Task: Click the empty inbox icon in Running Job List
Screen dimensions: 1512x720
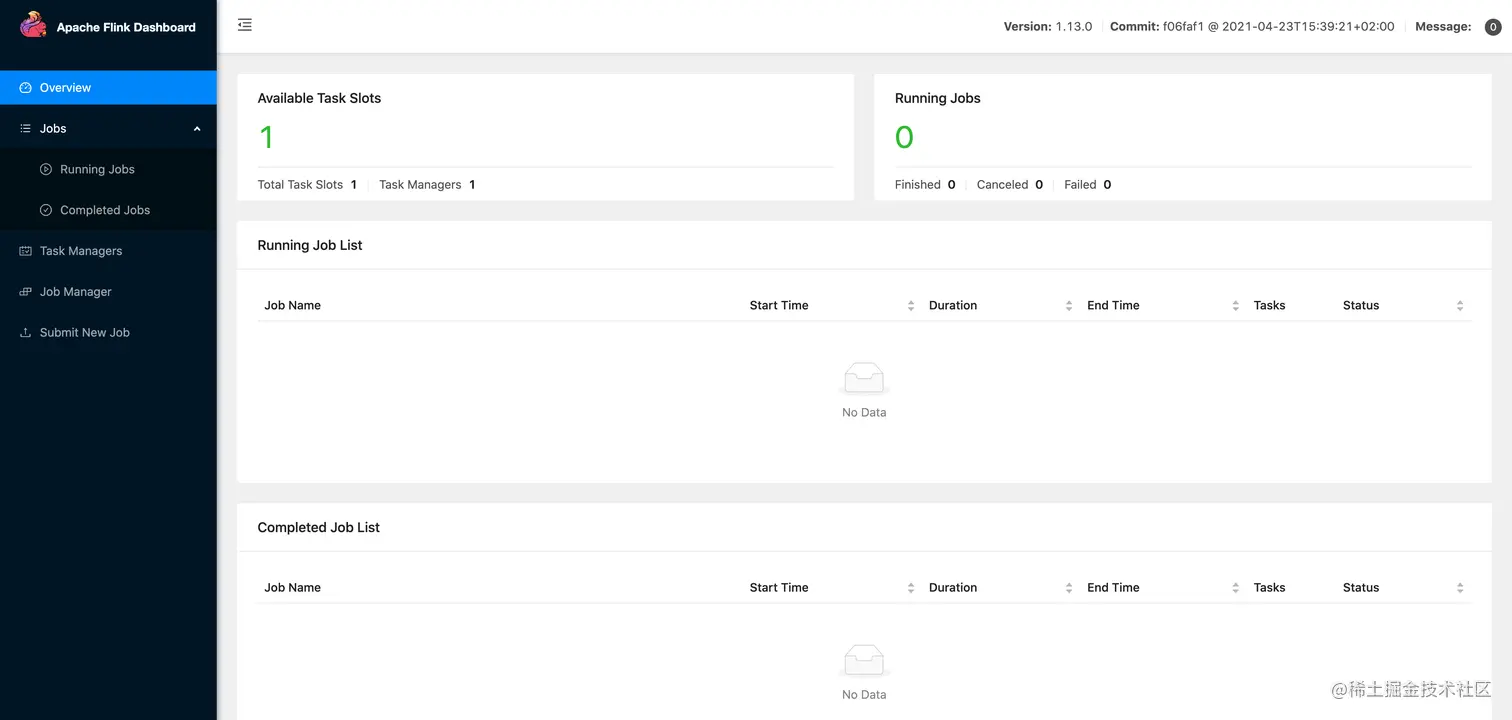Action: pos(864,378)
